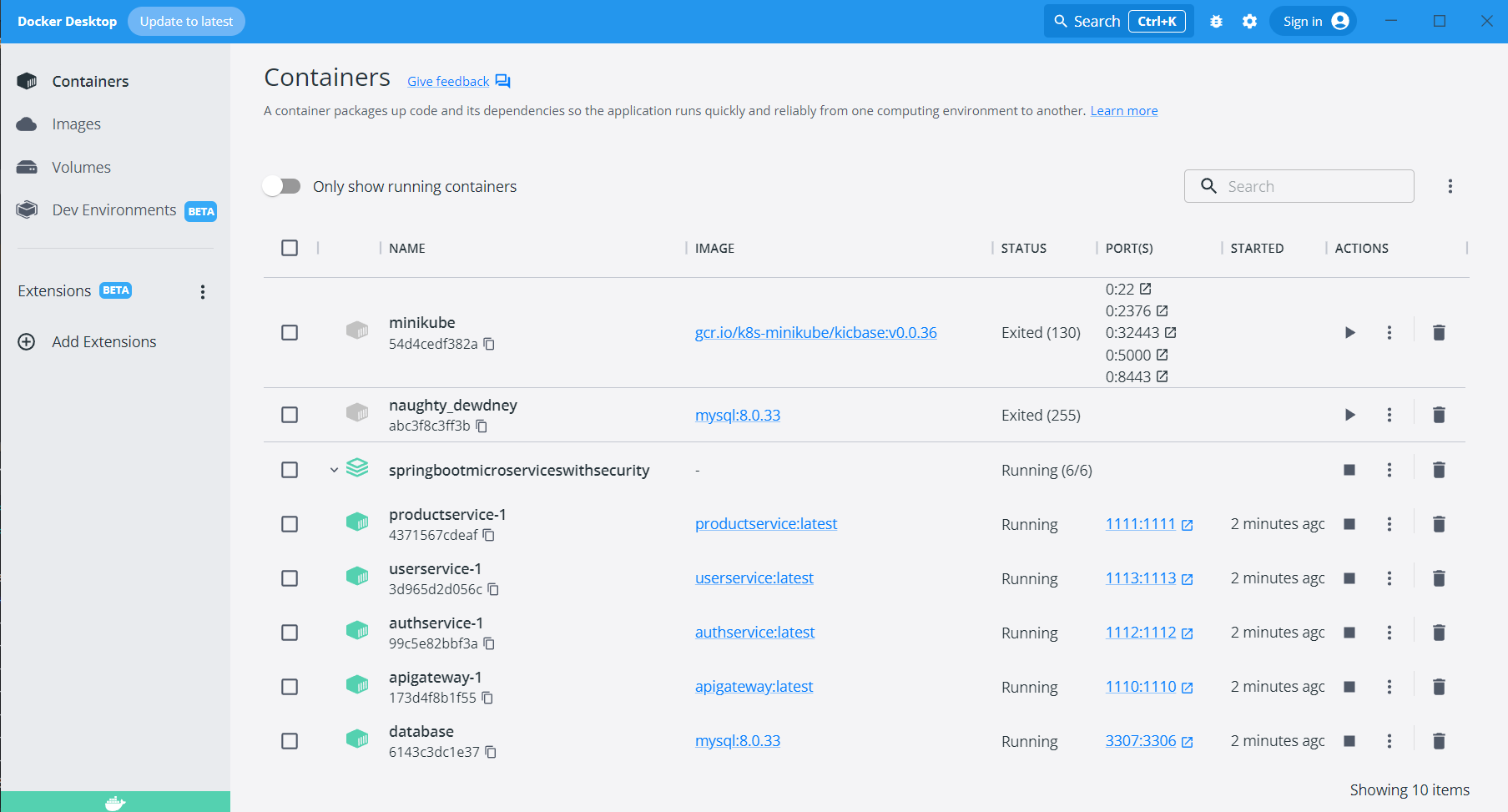Stop the productservice-1 container
1508x812 pixels.
[1349, 524]
